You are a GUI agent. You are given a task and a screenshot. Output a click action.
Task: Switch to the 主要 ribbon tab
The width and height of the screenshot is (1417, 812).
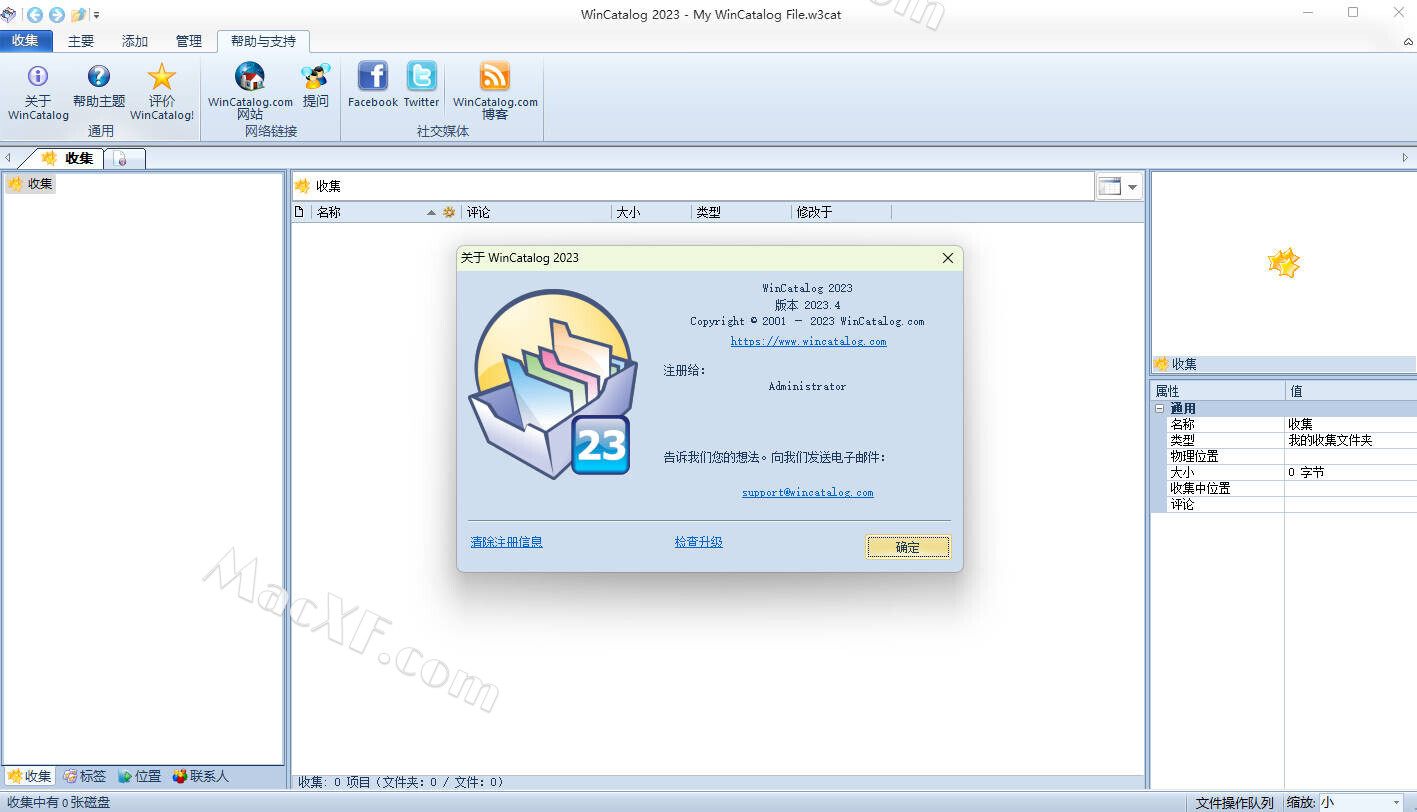click(x=81, y=41)
